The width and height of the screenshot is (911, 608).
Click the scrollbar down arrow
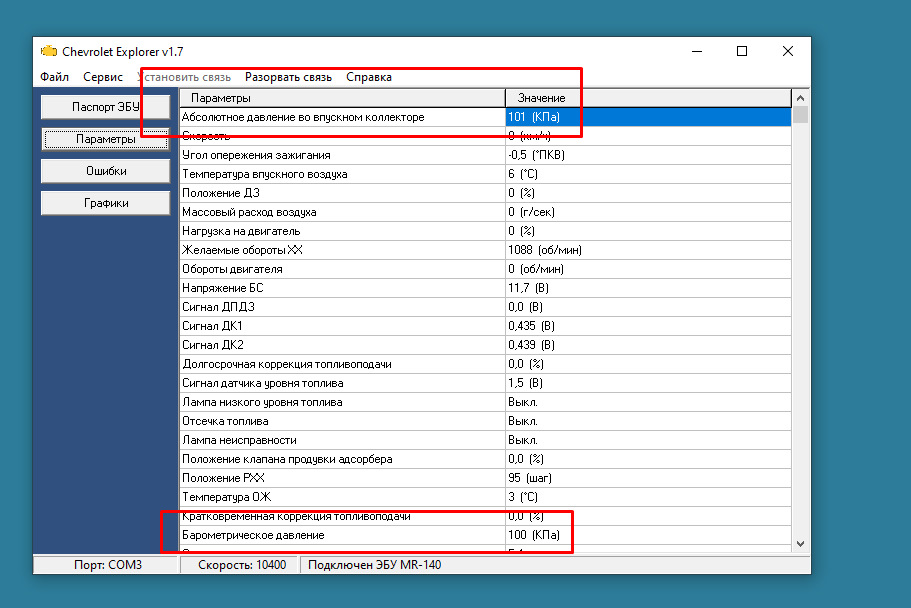pyautogui.click(x=801, y=544)
